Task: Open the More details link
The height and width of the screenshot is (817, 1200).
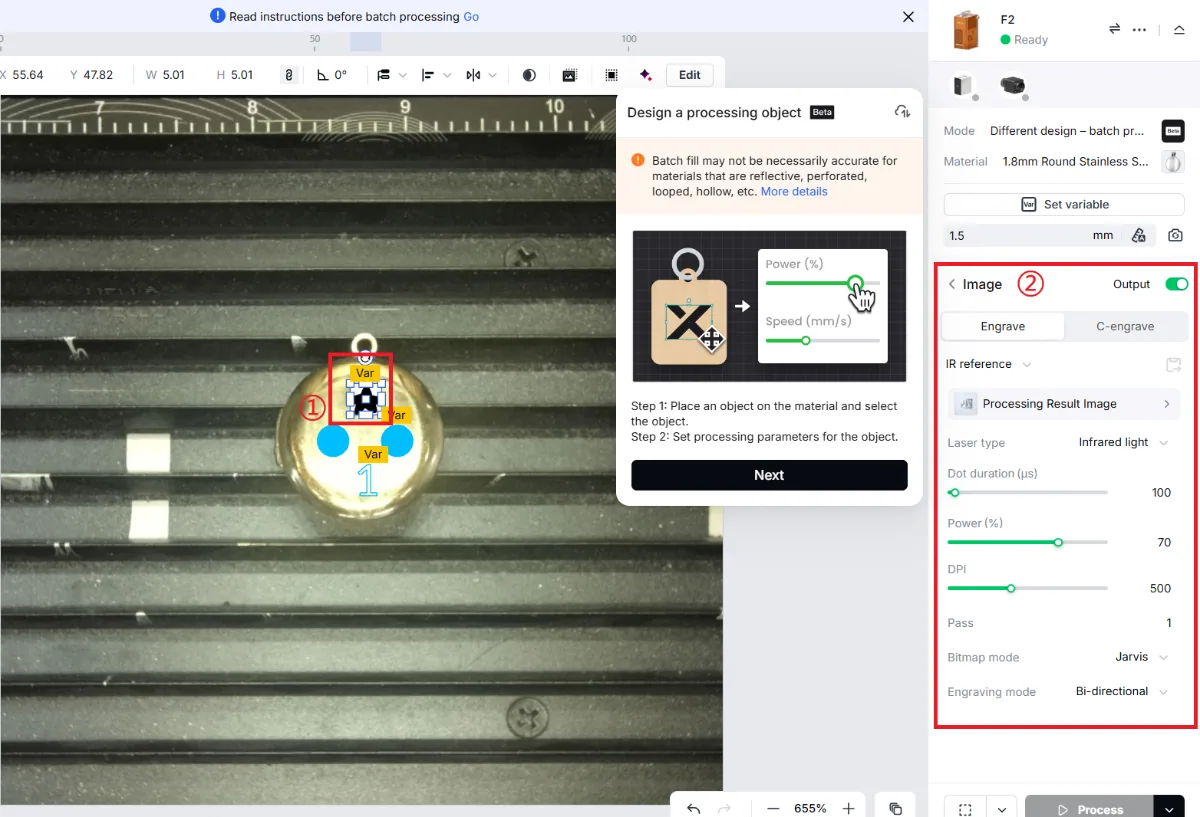Action: pyautogui.click(x=794, y=191)
